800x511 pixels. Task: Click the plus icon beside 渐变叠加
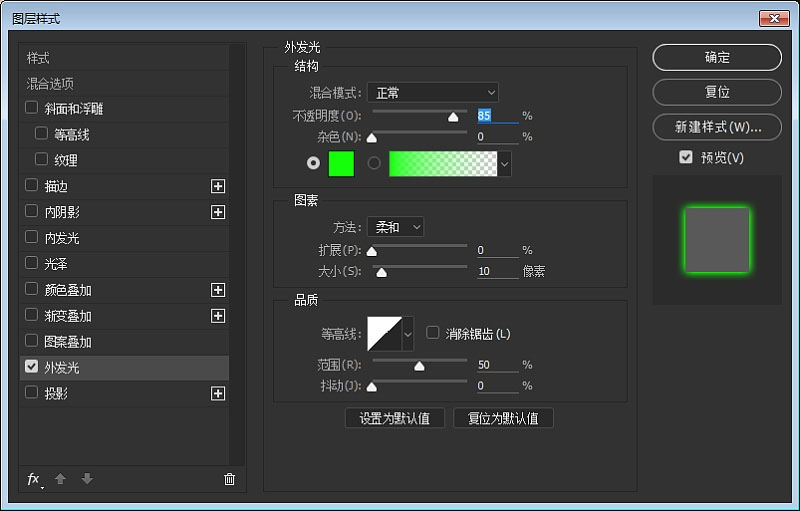click(218, 316)
